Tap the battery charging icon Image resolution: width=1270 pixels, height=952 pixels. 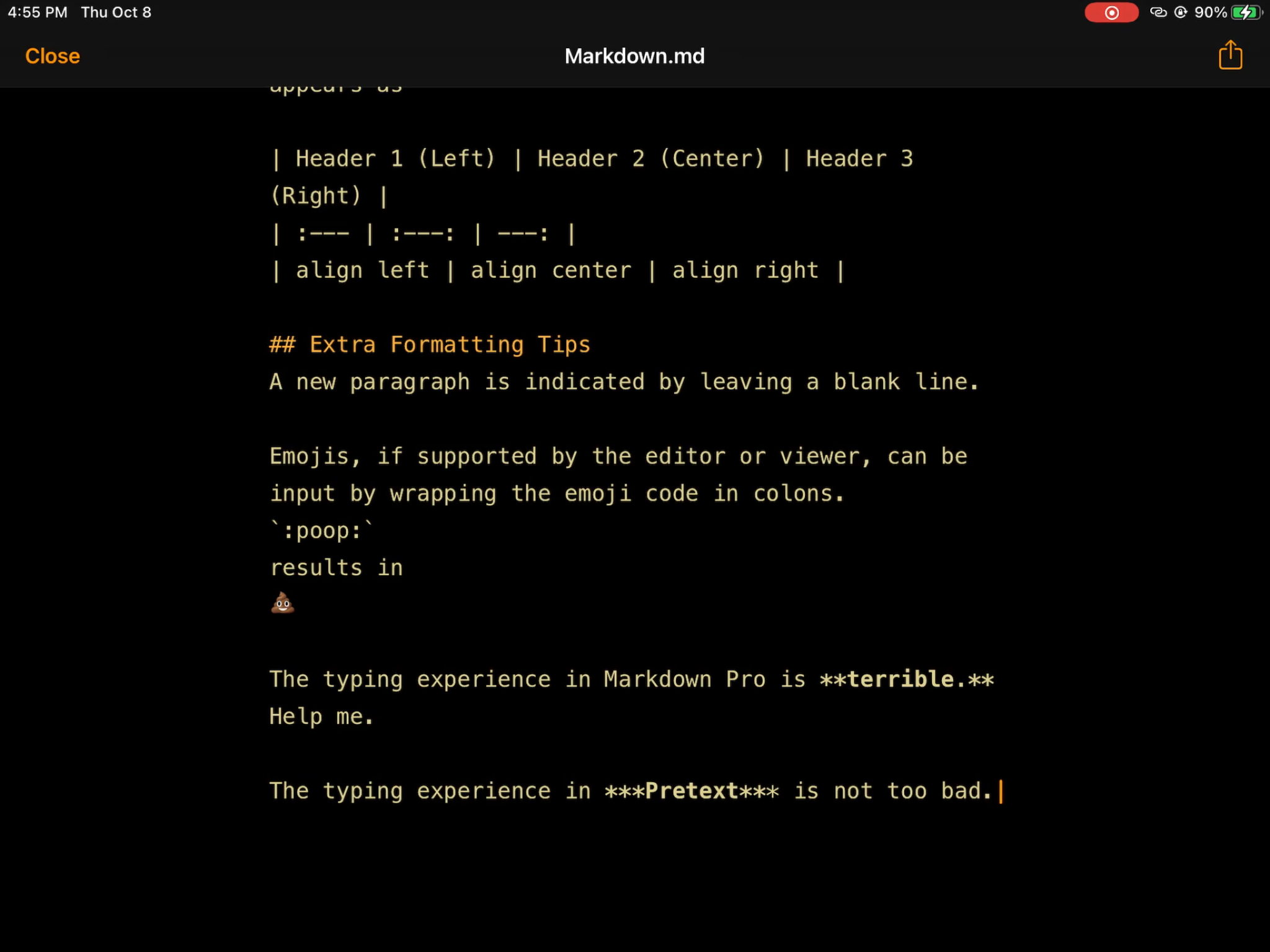[1246, 12]
